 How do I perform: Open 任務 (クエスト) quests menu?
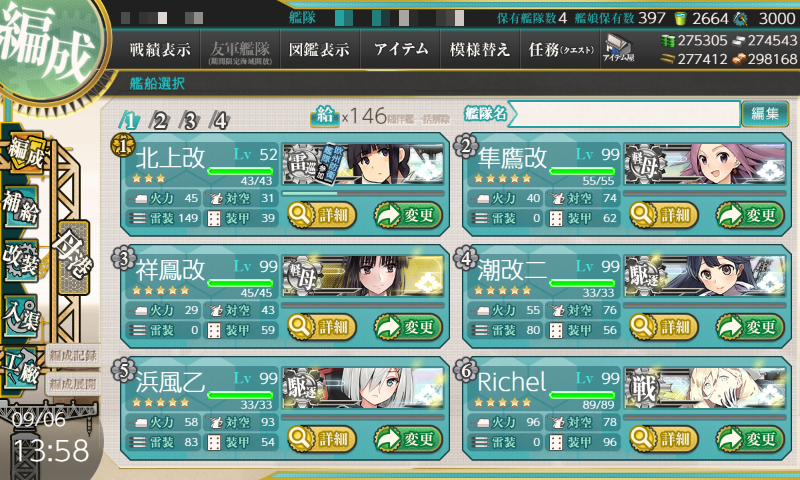560,49
